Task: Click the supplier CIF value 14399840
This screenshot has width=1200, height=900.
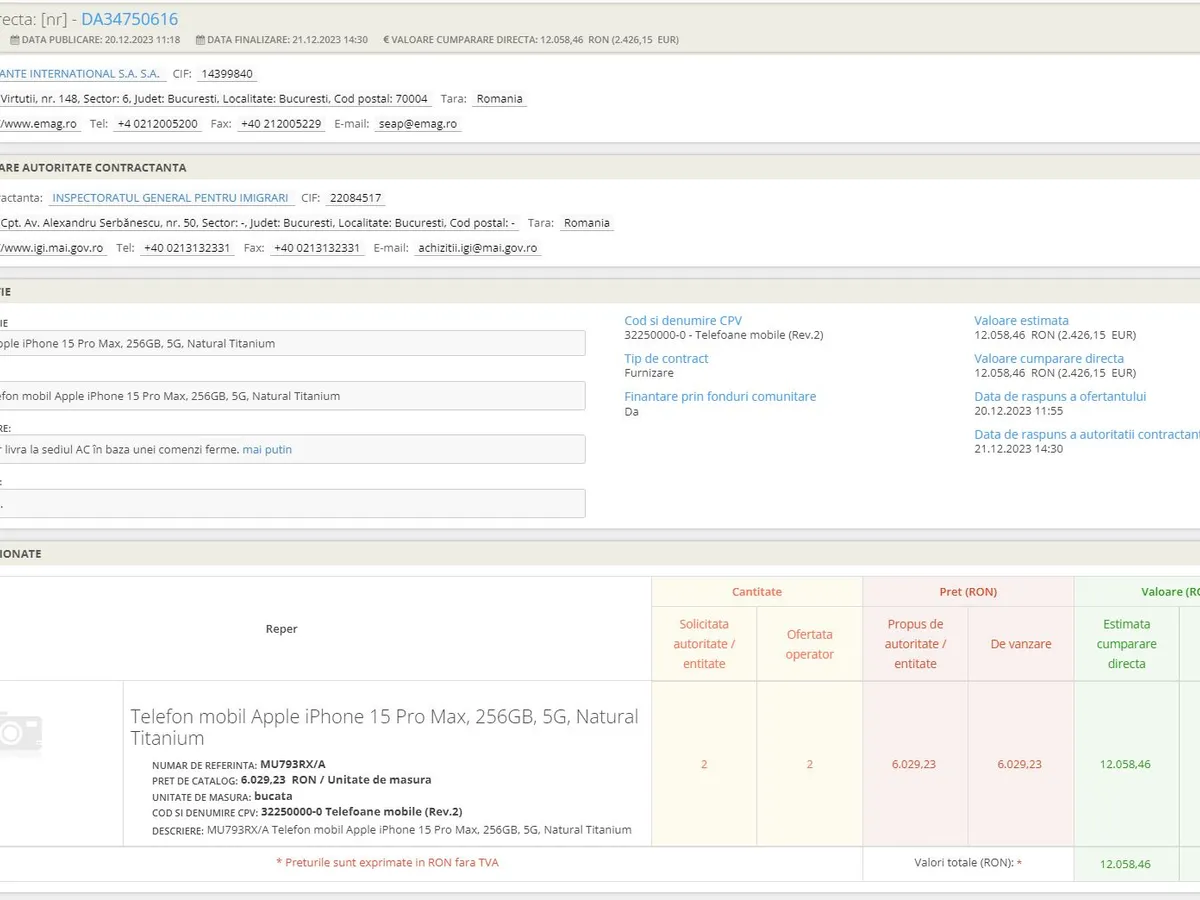Action: 227,74
